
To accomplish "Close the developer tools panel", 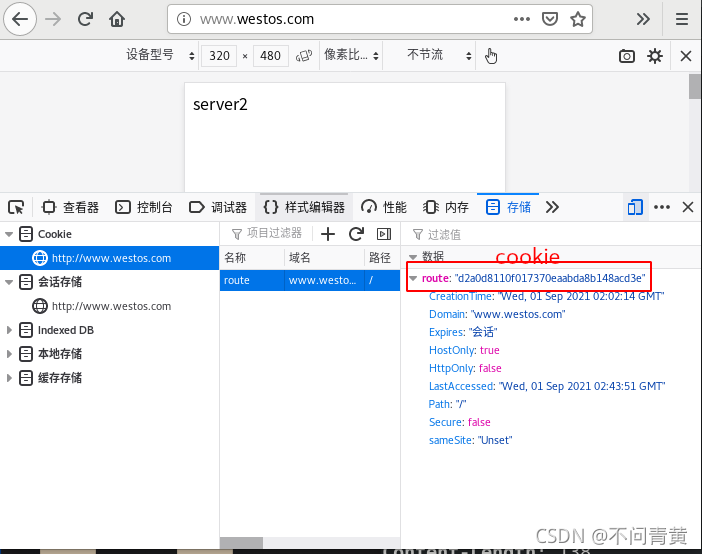I will (x=688, y=207).
